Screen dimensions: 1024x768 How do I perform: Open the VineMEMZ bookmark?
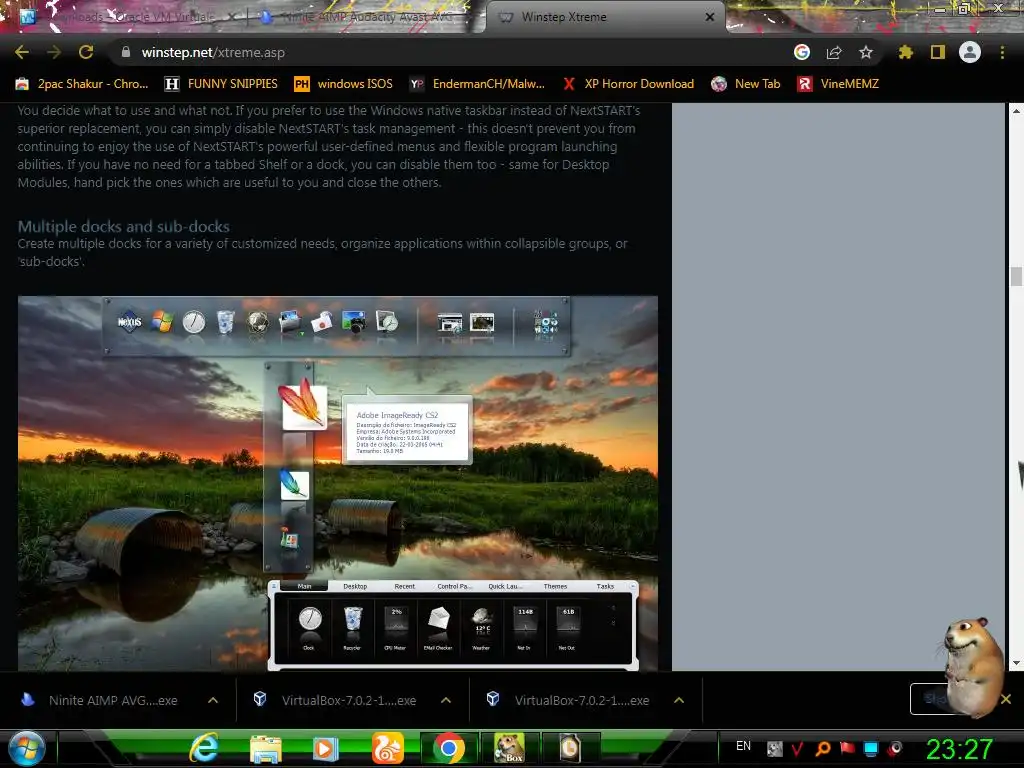coord(838,84)
